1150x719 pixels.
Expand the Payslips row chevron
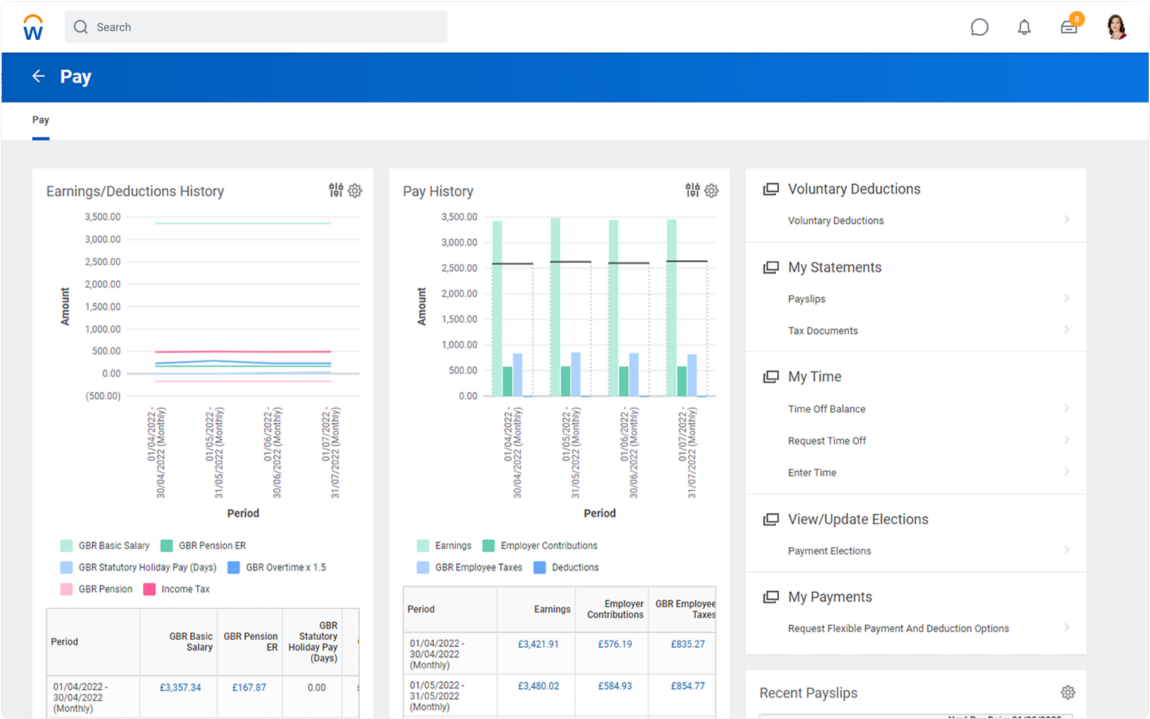[1067, 299]
